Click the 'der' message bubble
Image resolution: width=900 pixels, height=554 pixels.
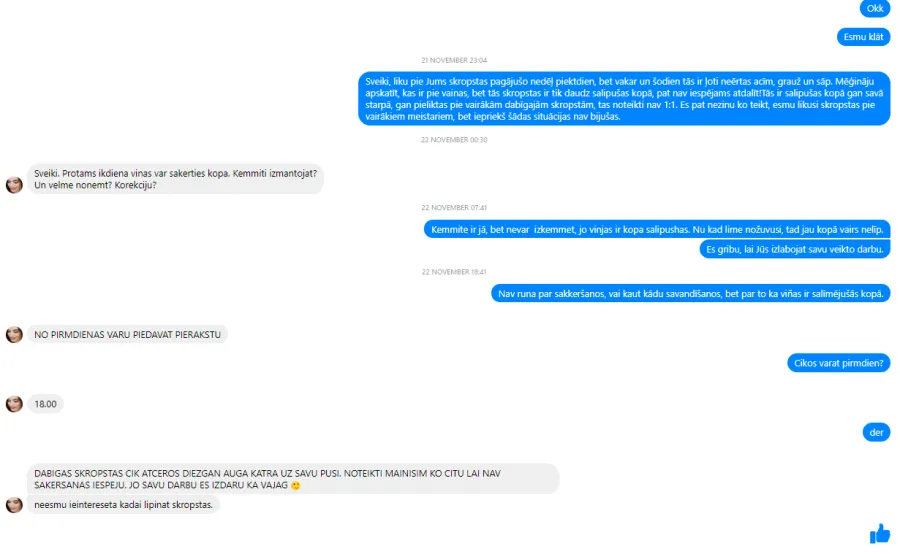point(876,433)
